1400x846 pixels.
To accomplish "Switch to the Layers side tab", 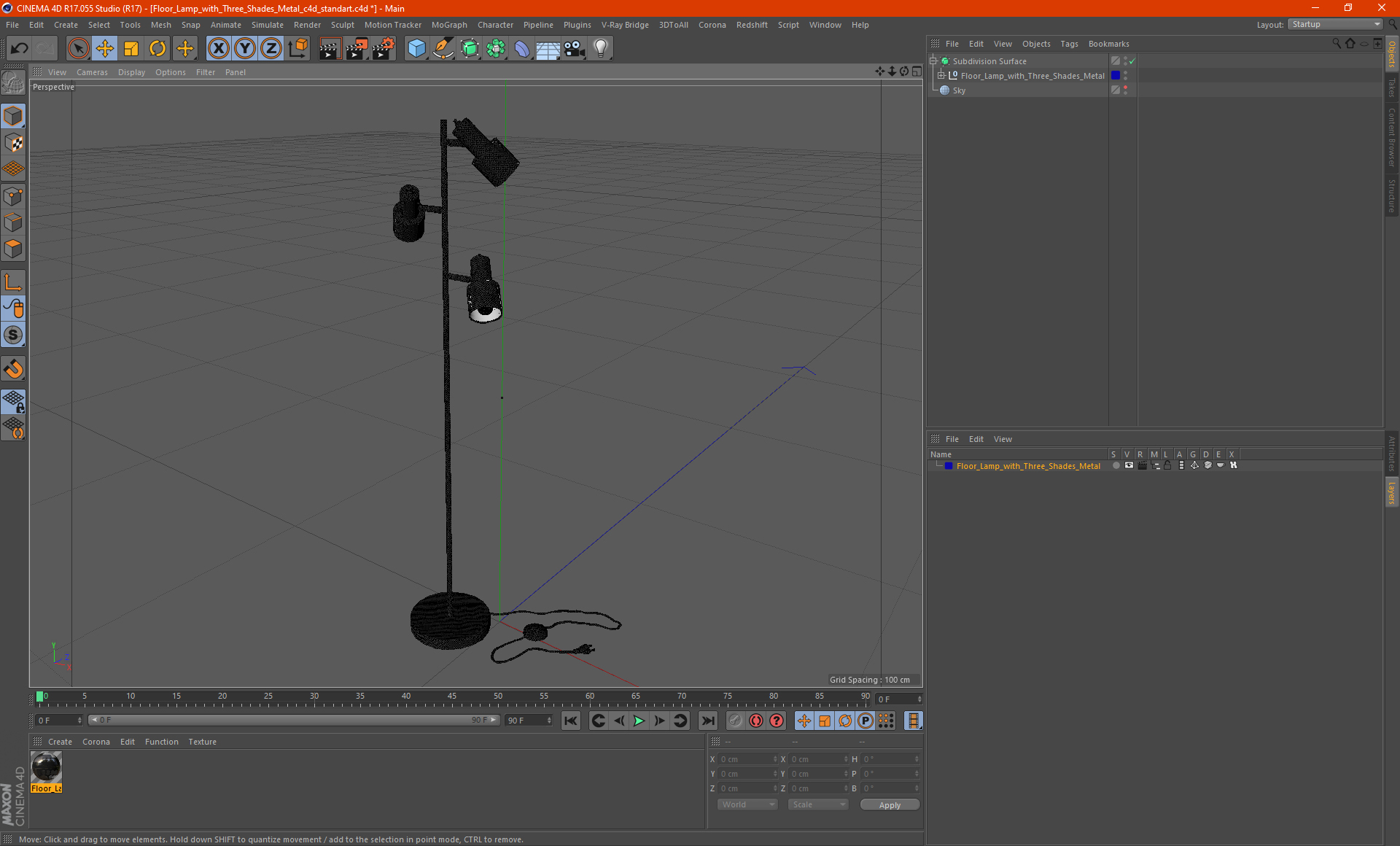I will [1392, 492].
